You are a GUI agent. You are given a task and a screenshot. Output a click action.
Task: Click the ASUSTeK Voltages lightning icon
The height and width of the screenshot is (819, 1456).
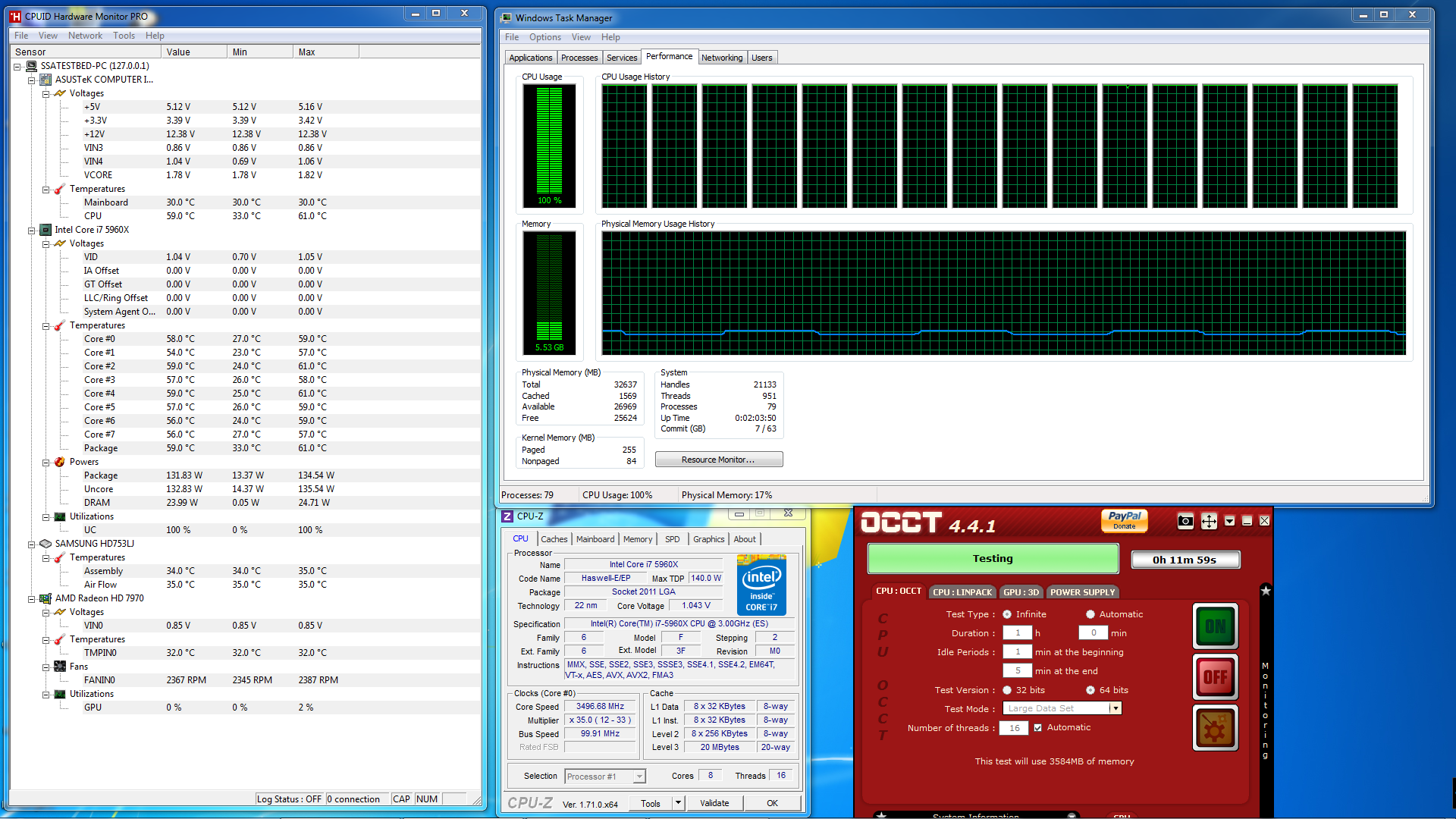[x=60, y=93]
